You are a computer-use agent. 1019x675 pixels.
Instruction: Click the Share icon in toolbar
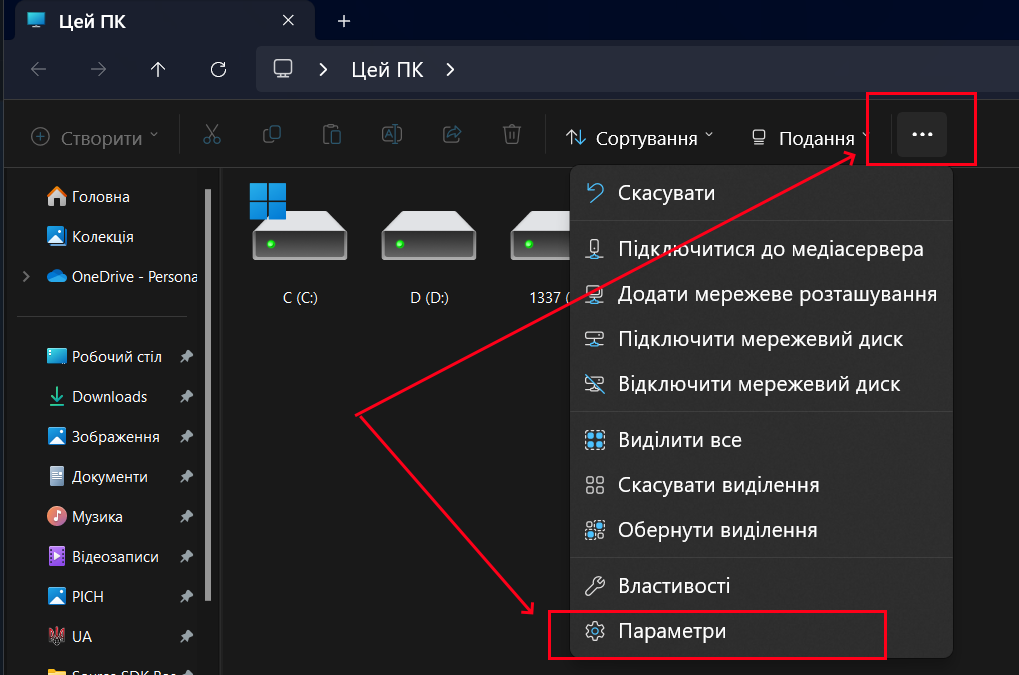pos(451,135)
